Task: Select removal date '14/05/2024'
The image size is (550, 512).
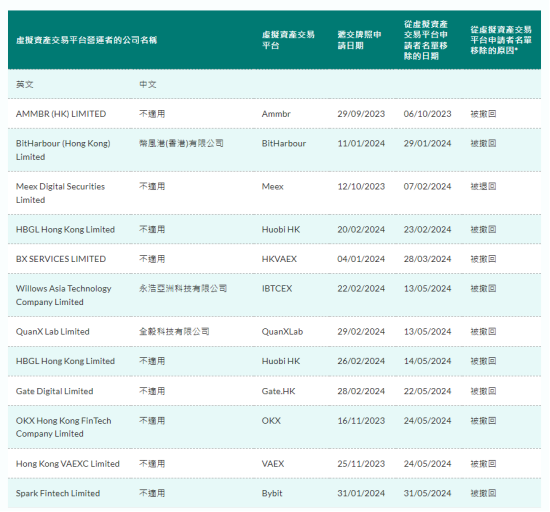Action: 427,361
